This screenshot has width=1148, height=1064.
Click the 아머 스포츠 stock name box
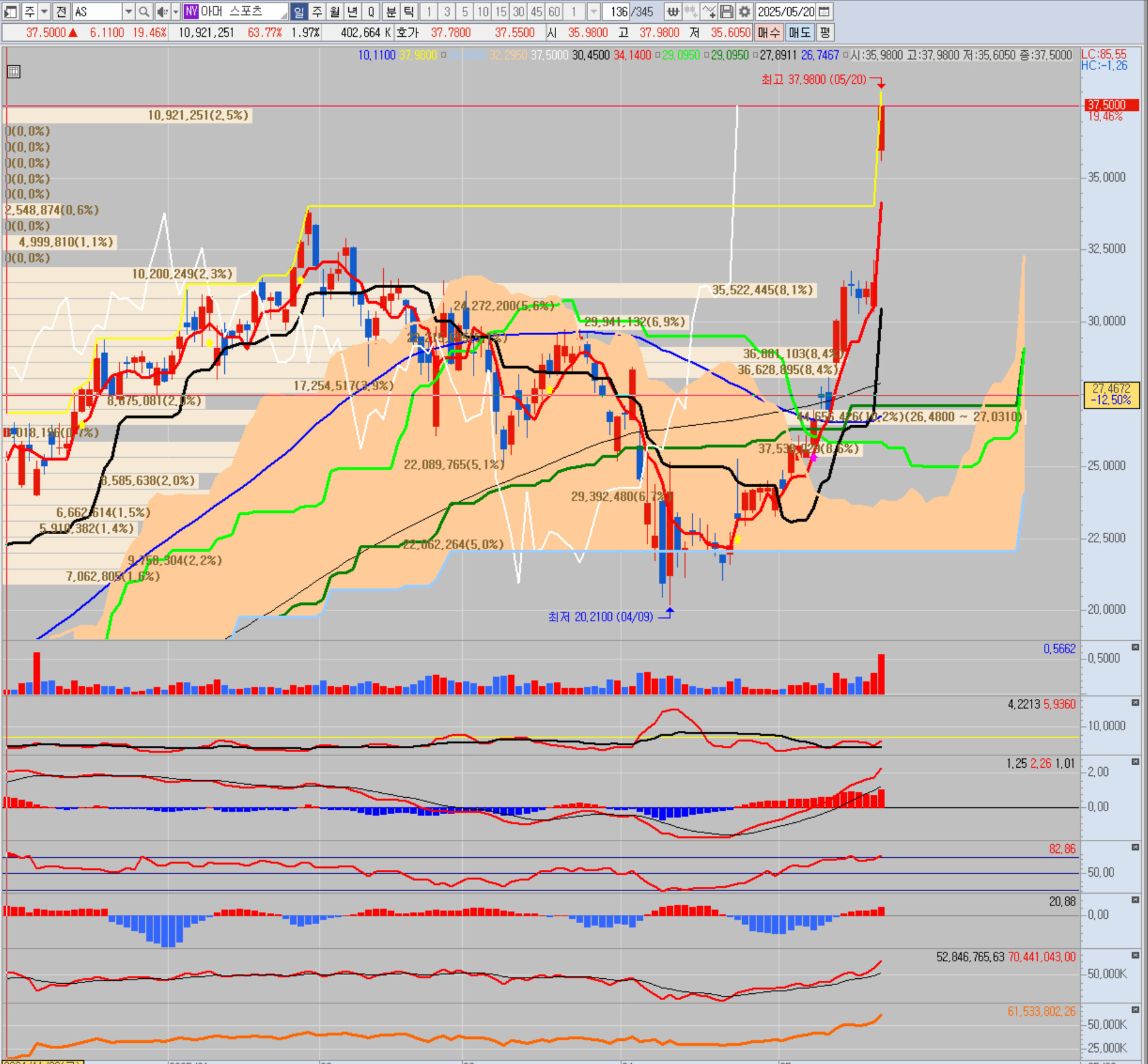point(235,11)
